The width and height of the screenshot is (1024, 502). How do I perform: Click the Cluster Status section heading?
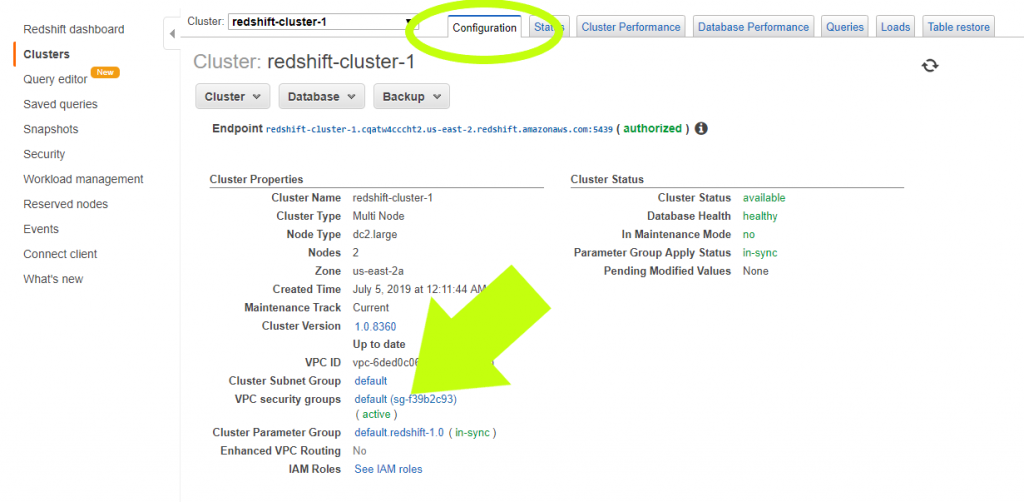(x=607, y=180)
